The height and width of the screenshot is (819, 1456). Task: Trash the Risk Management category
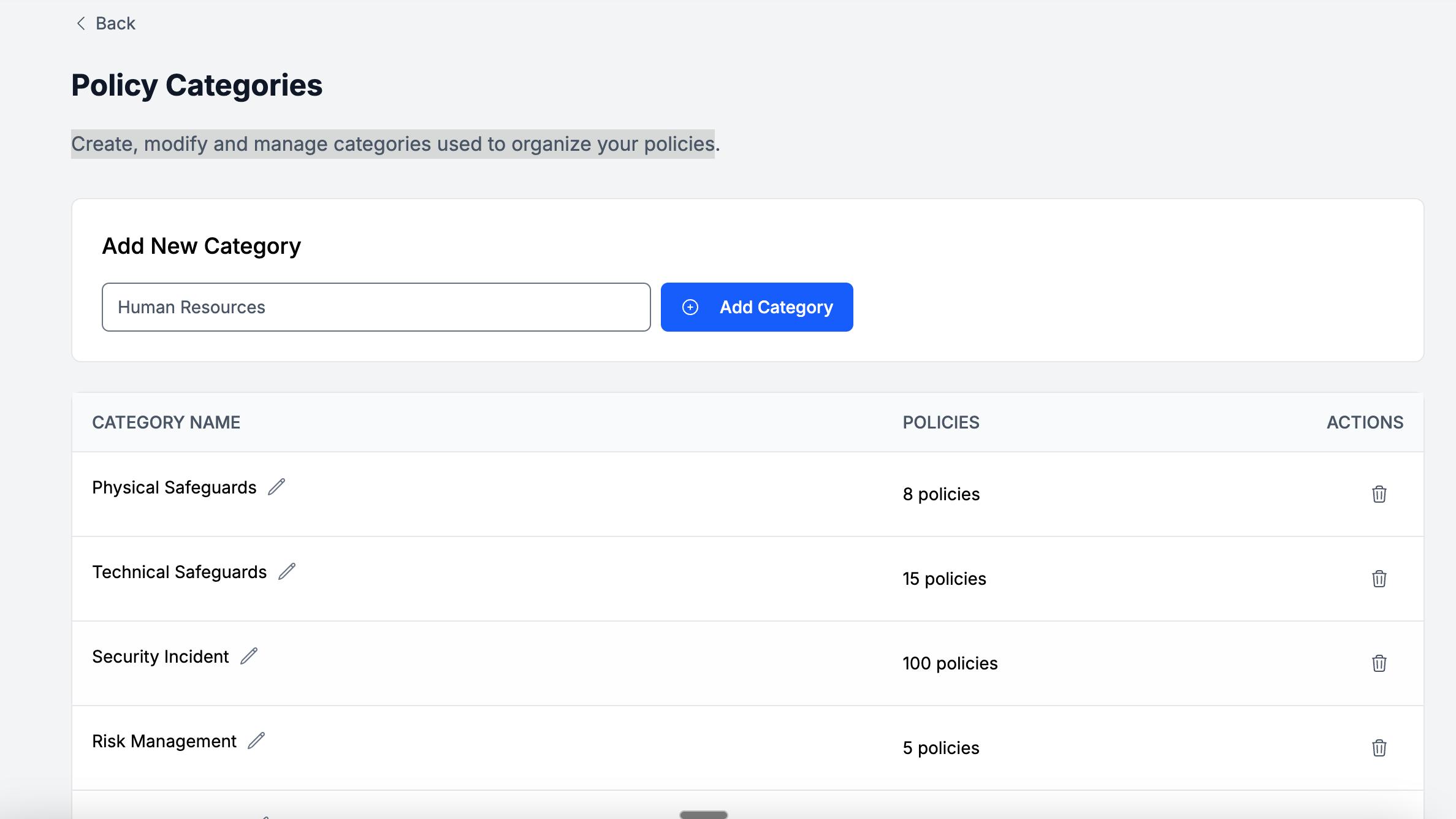[1379, 748]
